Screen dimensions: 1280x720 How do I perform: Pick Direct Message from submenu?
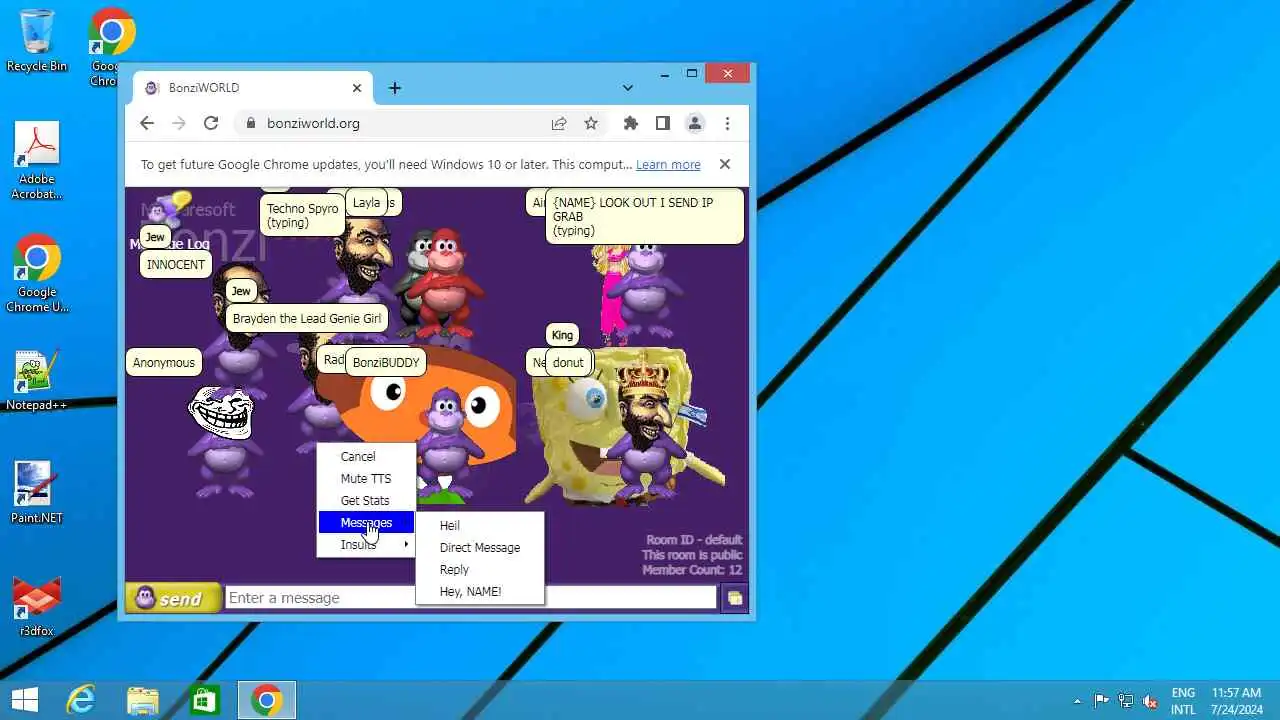tap(480, 548)
